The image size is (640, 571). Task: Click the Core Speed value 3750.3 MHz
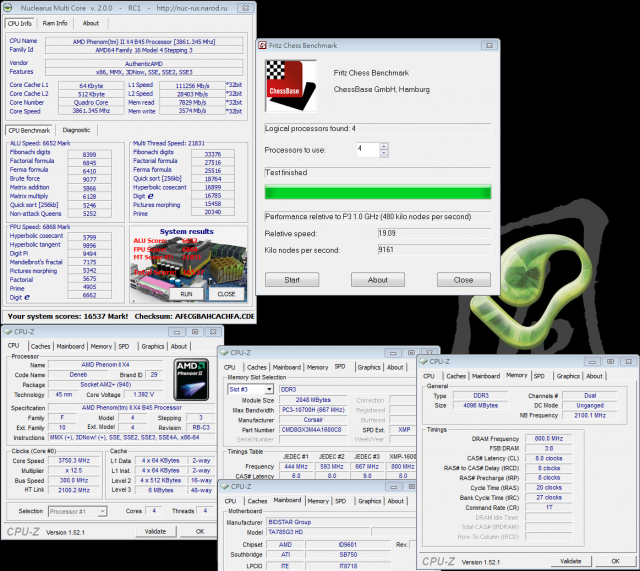74,460
